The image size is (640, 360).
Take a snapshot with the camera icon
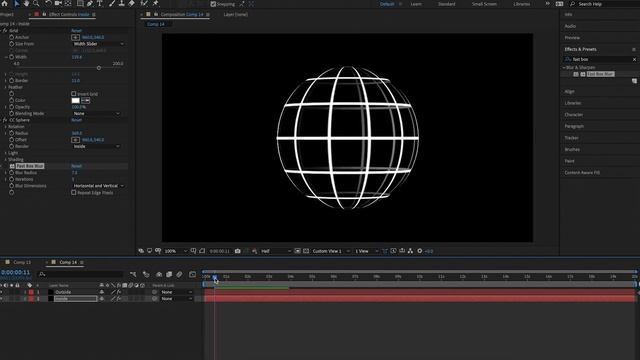click(x=238, y=251)
